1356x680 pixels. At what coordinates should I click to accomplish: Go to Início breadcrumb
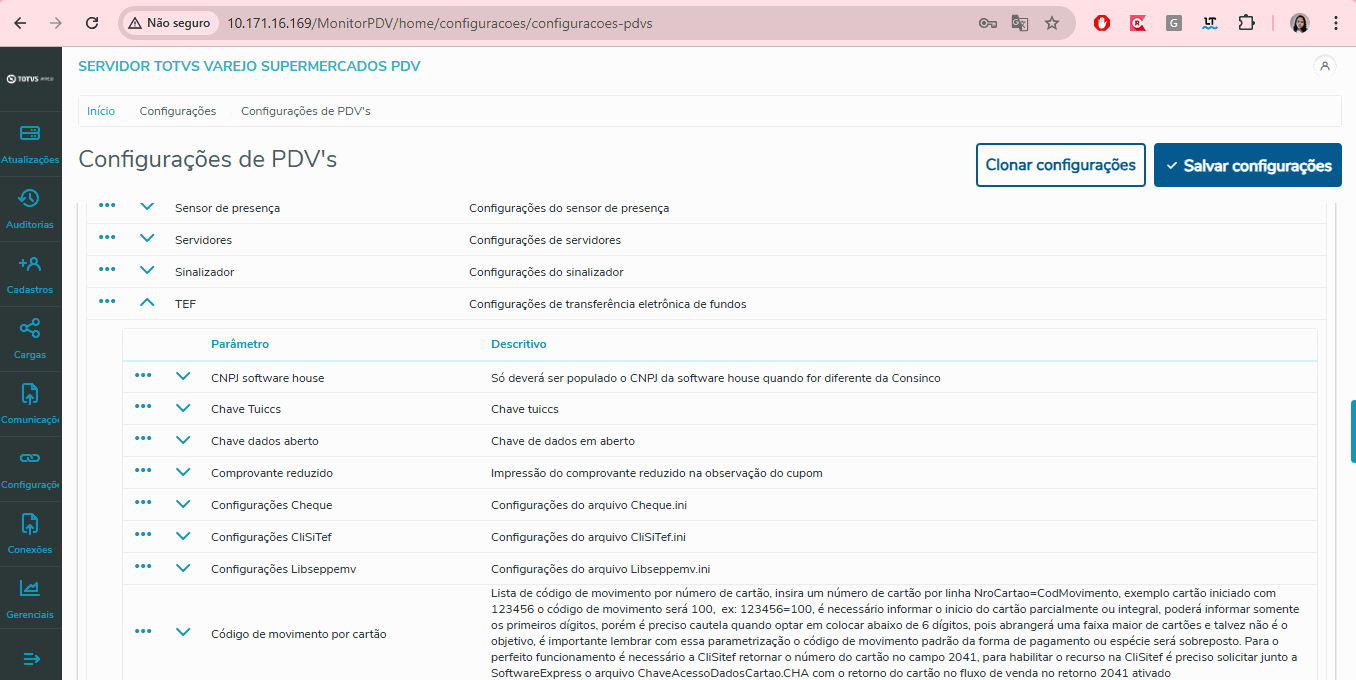[x=101, y=111]
